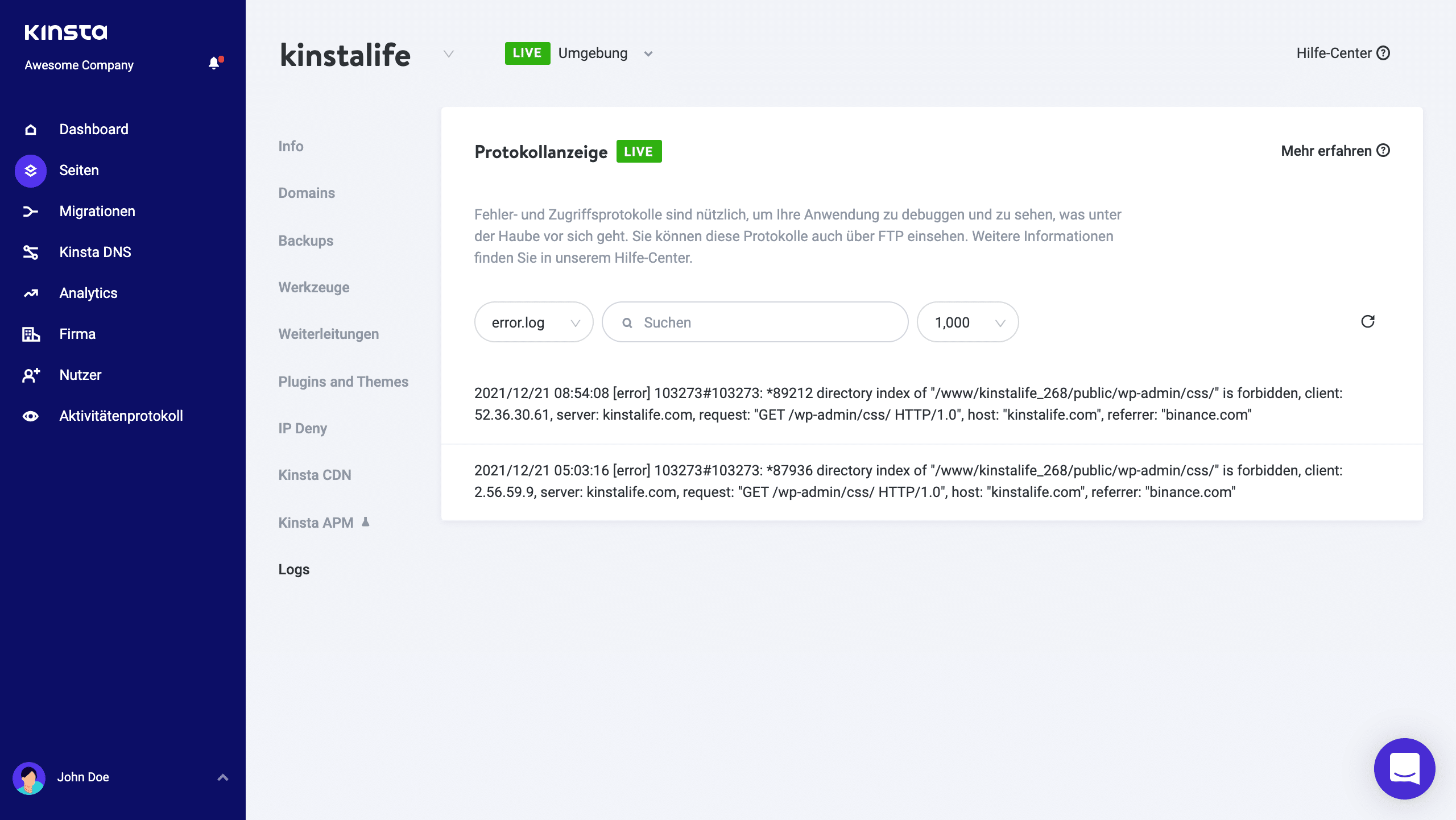Click the Seiten sidebar icon
The width and height of the screenshot is (1456, 820).
pos(29,170)
